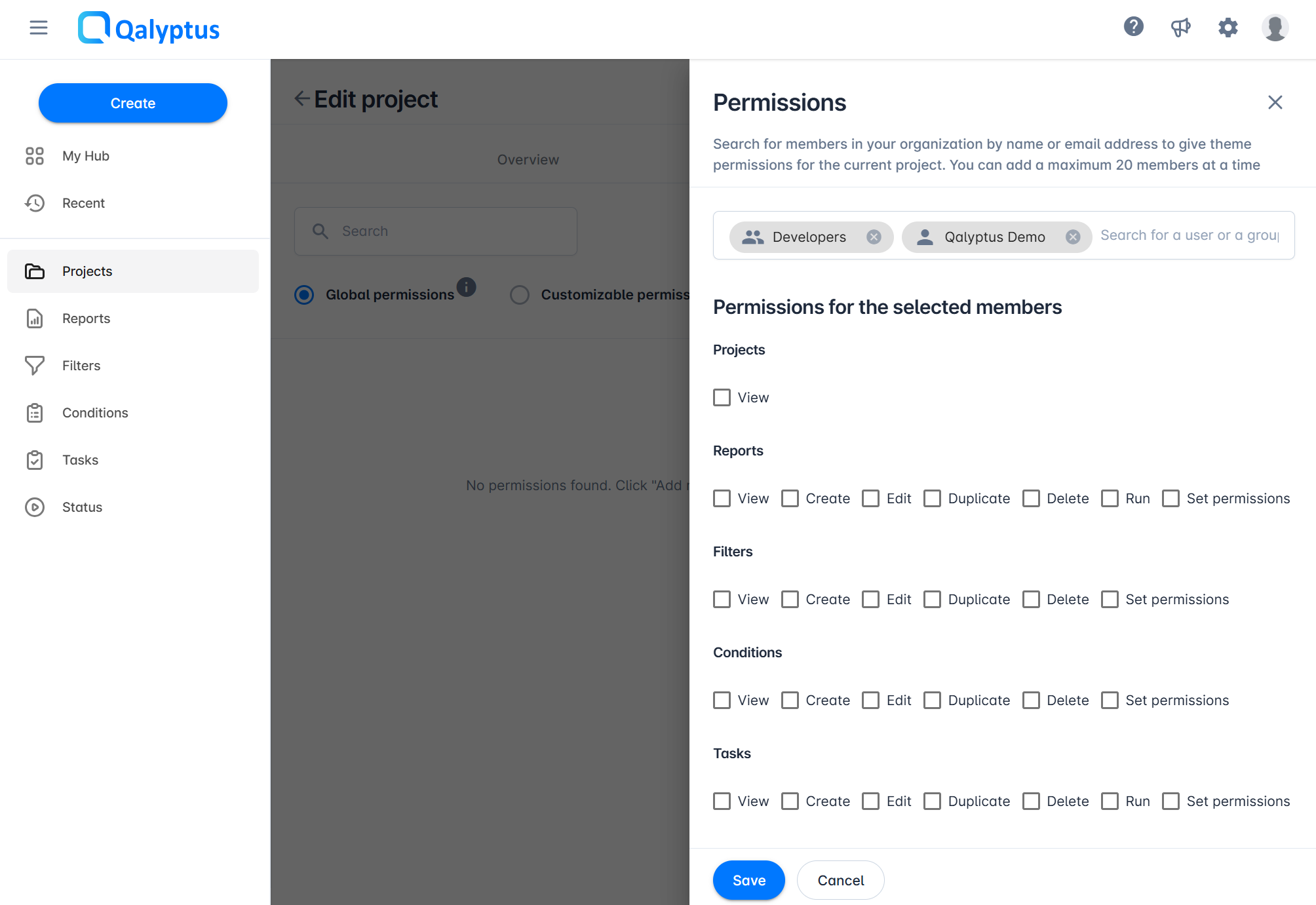Select the Reports sidebar icon
The height and width of the screenshot is (905, 1316).
35,318
